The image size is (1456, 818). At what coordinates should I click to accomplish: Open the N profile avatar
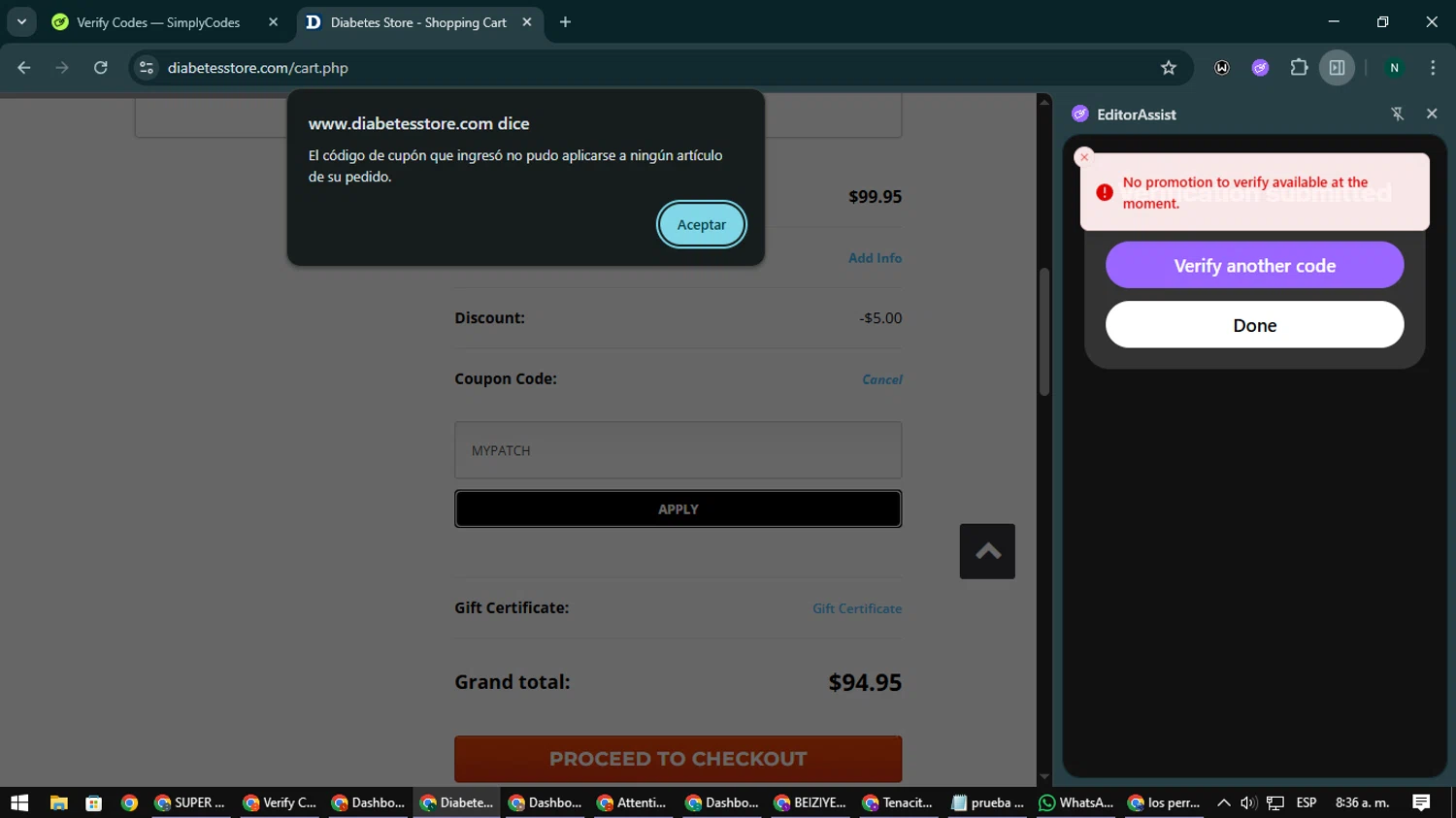point(1394,68)
